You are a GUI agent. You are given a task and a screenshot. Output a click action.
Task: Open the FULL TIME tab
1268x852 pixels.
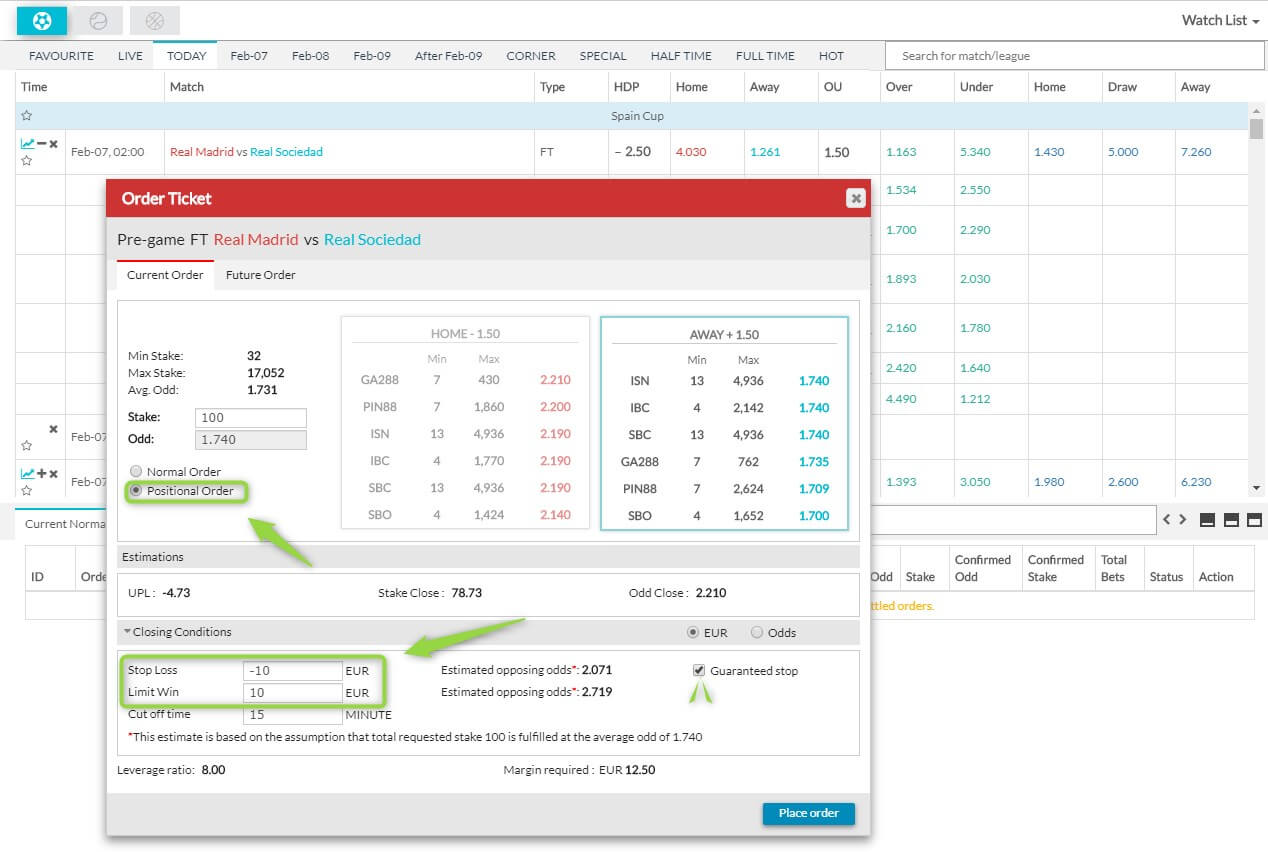point(765,56)
